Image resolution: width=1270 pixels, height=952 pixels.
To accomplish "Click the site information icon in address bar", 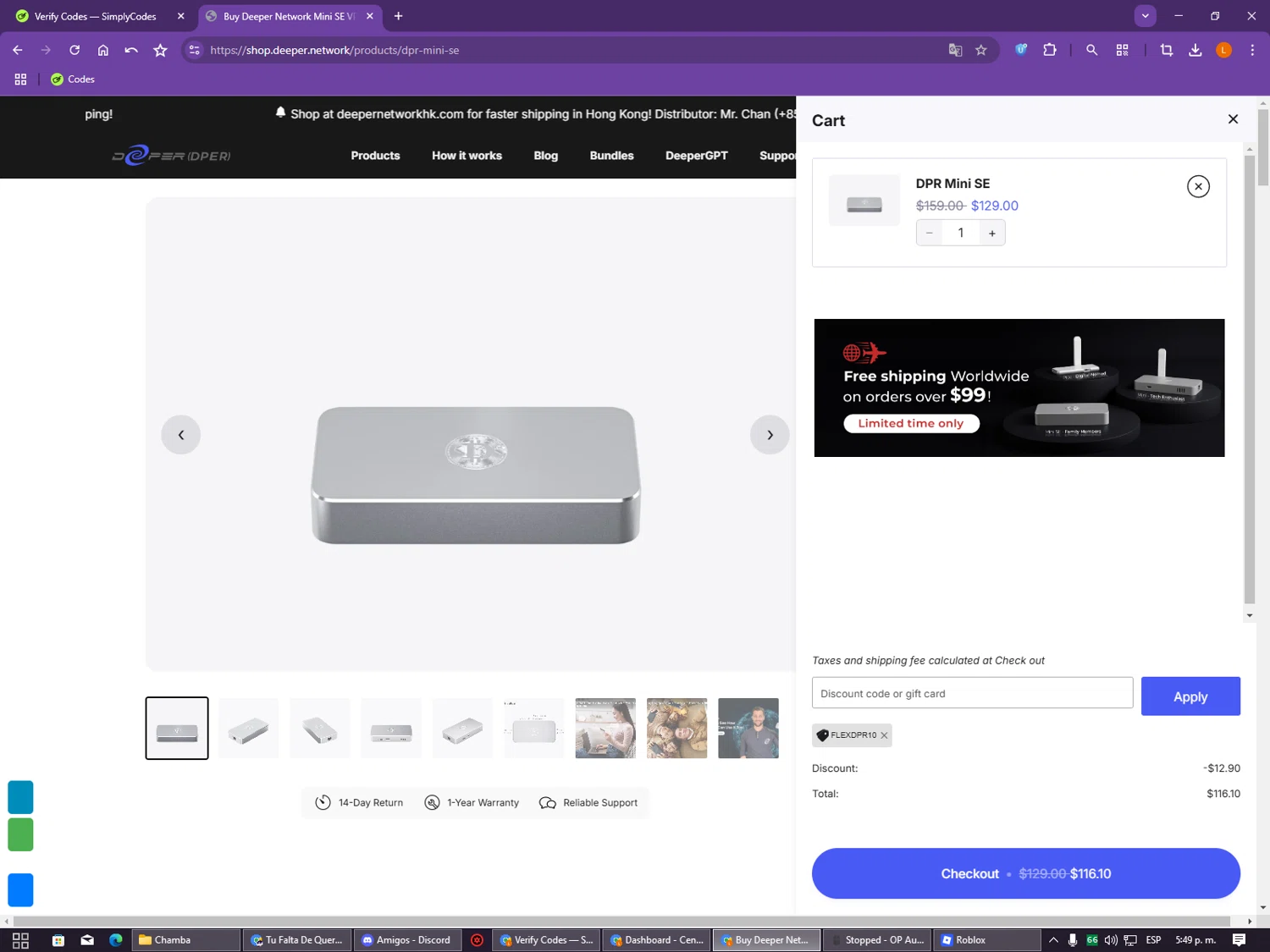I will [x=194, y=50].
